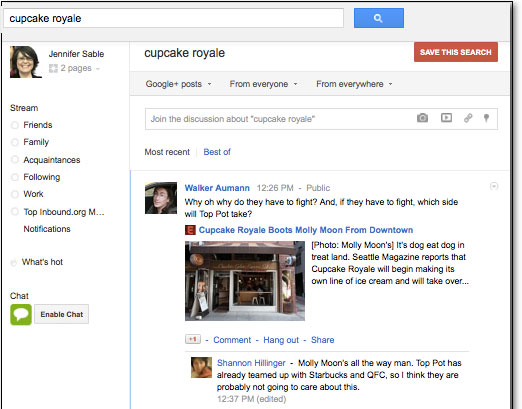
Task: Click the 12:26 PM post timestamp
Action: tap(275, 188)
